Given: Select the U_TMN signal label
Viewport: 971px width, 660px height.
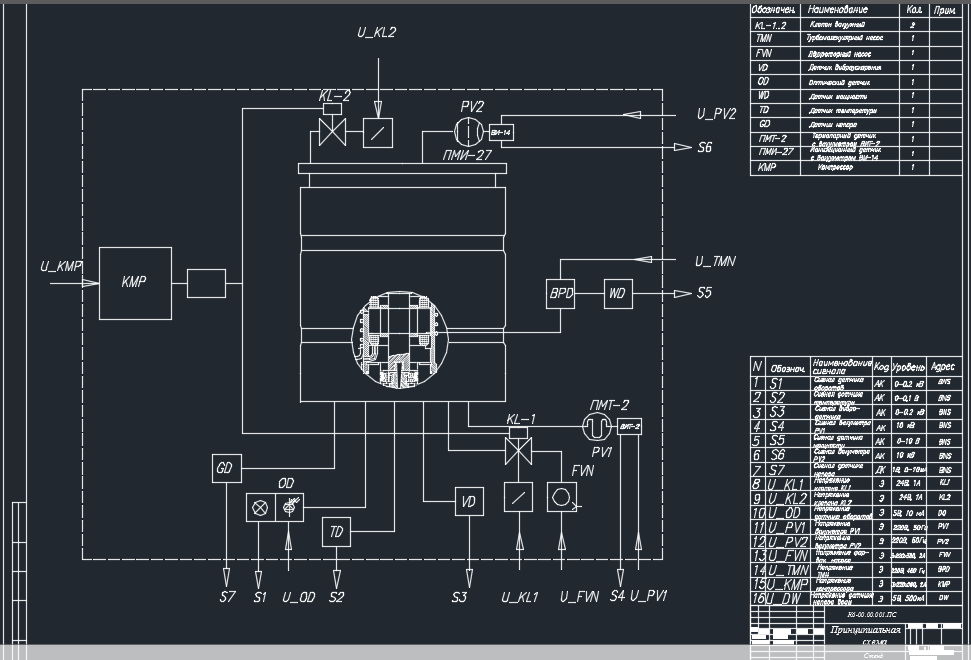Looking at the screenshot, I should coord(716,261).
